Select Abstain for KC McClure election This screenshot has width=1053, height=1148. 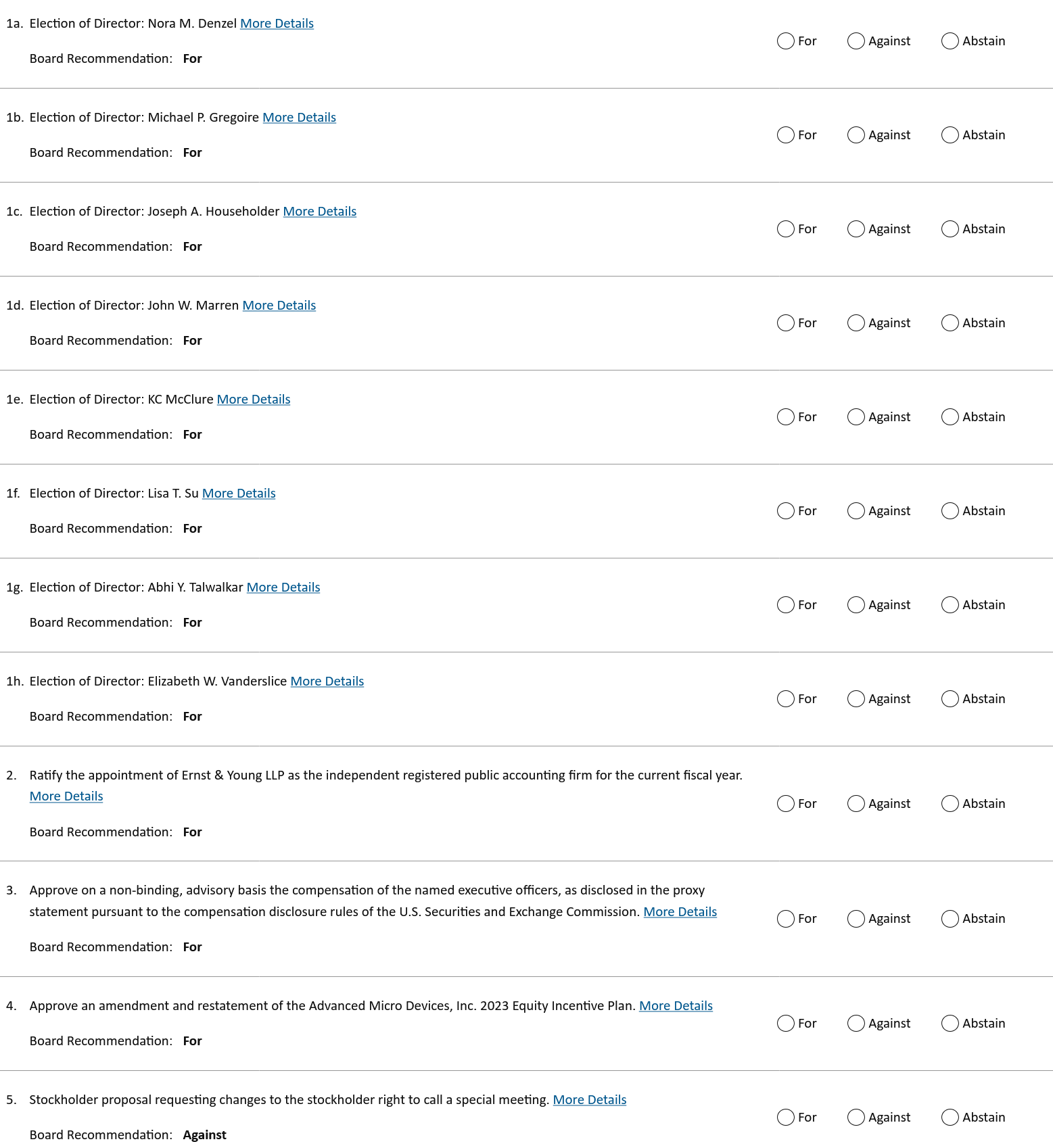[950, 417]
